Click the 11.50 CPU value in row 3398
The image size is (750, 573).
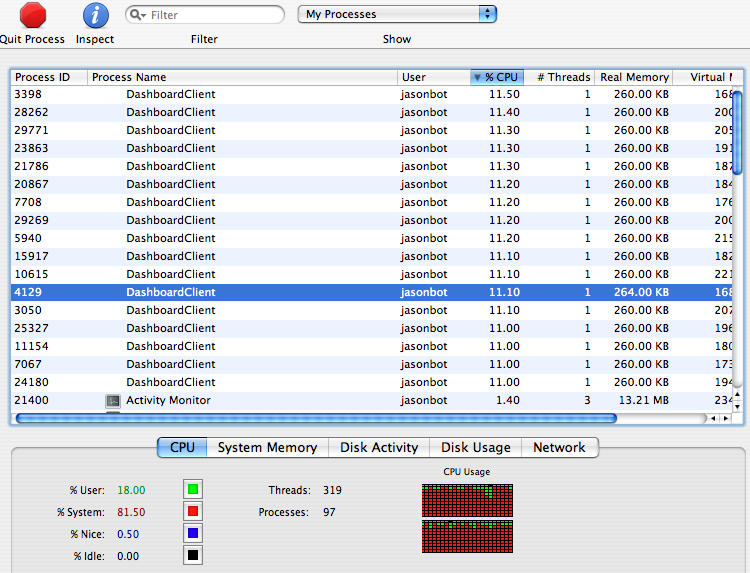504,94
